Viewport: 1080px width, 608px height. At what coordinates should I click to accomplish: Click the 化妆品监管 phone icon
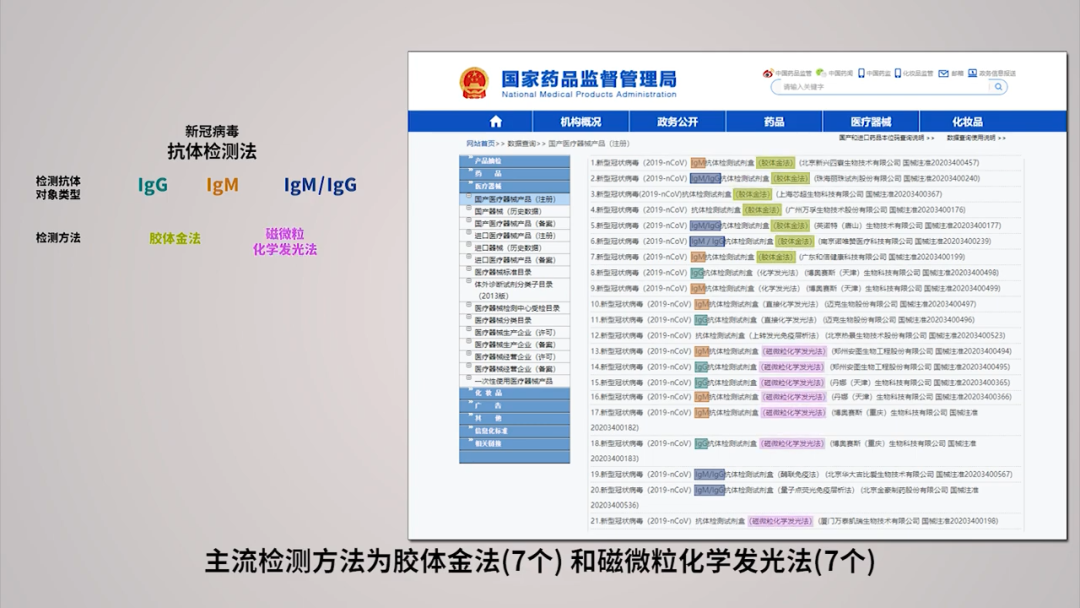(x=898, y=73)
